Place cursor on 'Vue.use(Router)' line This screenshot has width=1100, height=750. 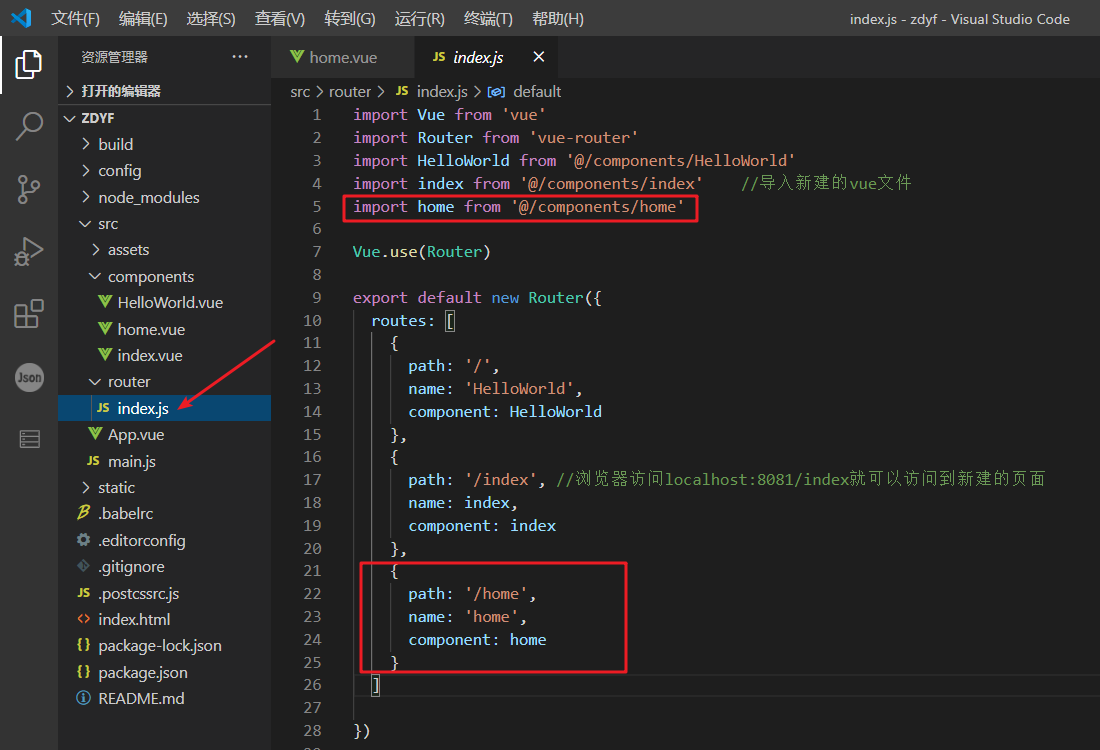422,252
